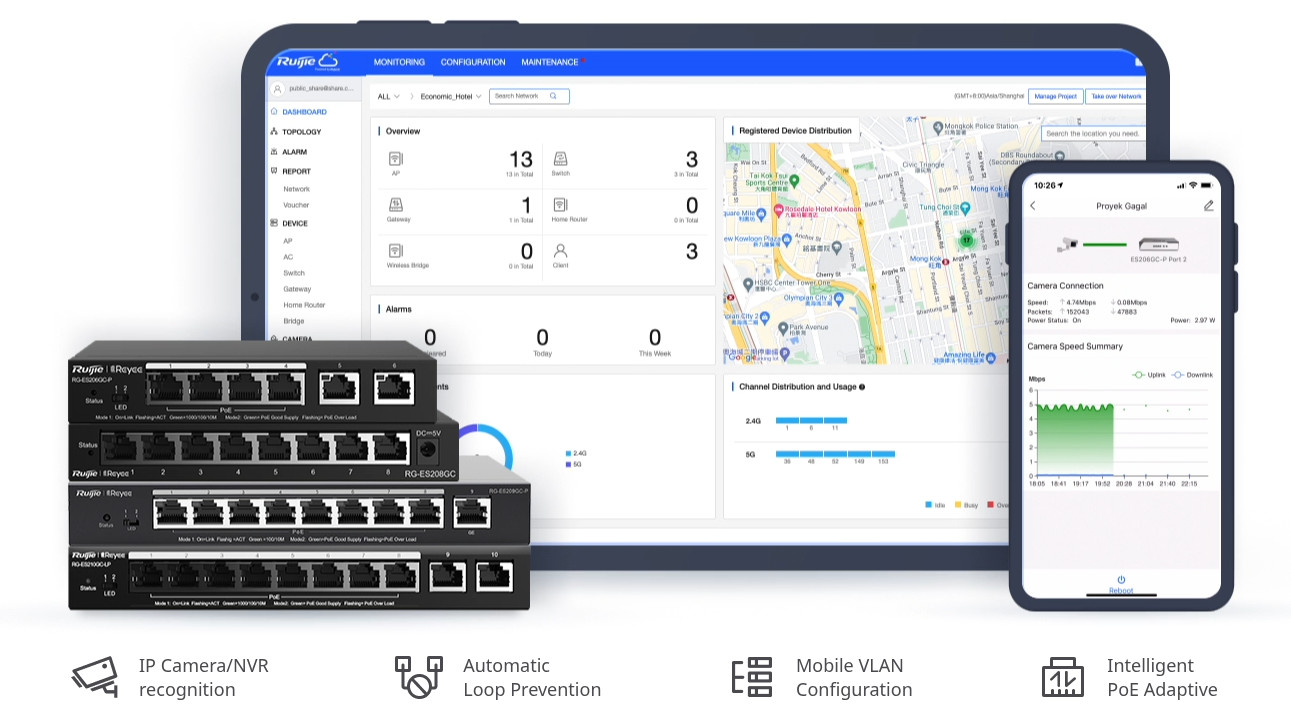The width and height of the screenshot is (1291, 725).
Task: Toggle the 5G legend in the donut chart
Action: (574, 464)
